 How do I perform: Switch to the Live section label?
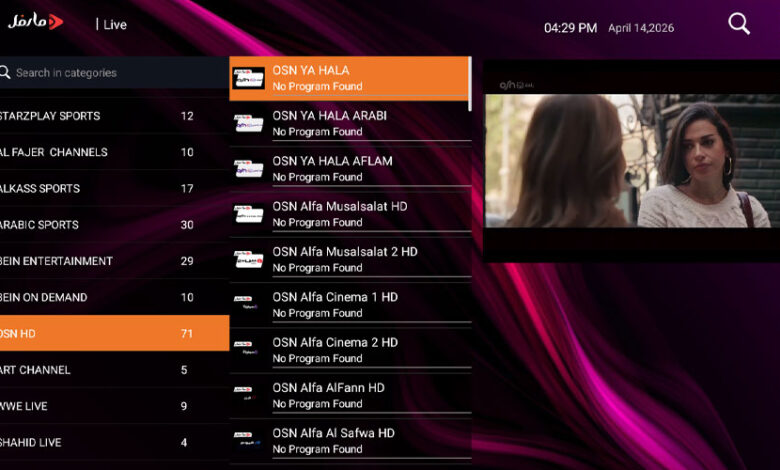(x=115, y=24)
